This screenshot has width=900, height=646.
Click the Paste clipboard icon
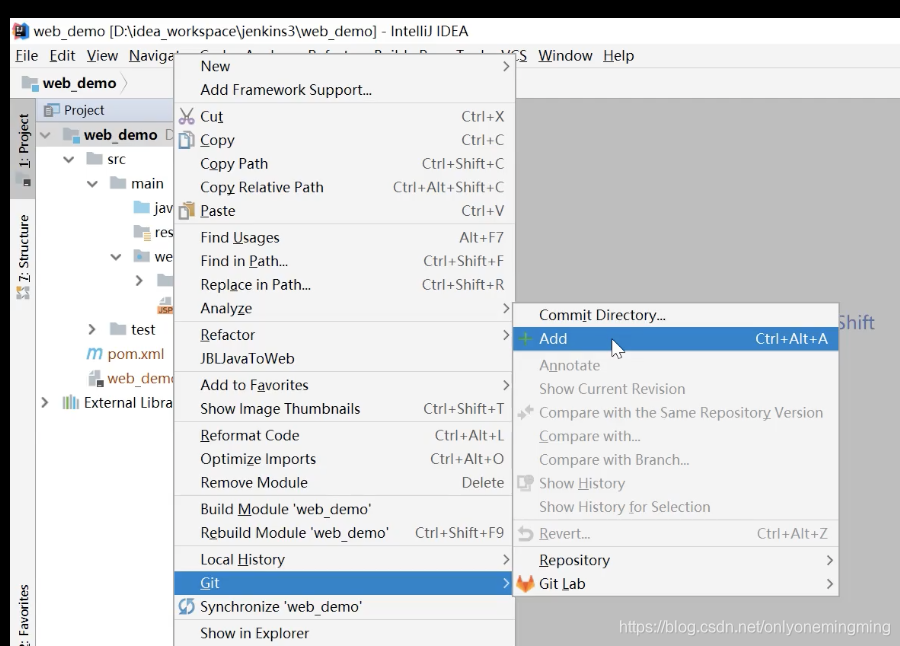pyautogui.click(x=187, y=211)
